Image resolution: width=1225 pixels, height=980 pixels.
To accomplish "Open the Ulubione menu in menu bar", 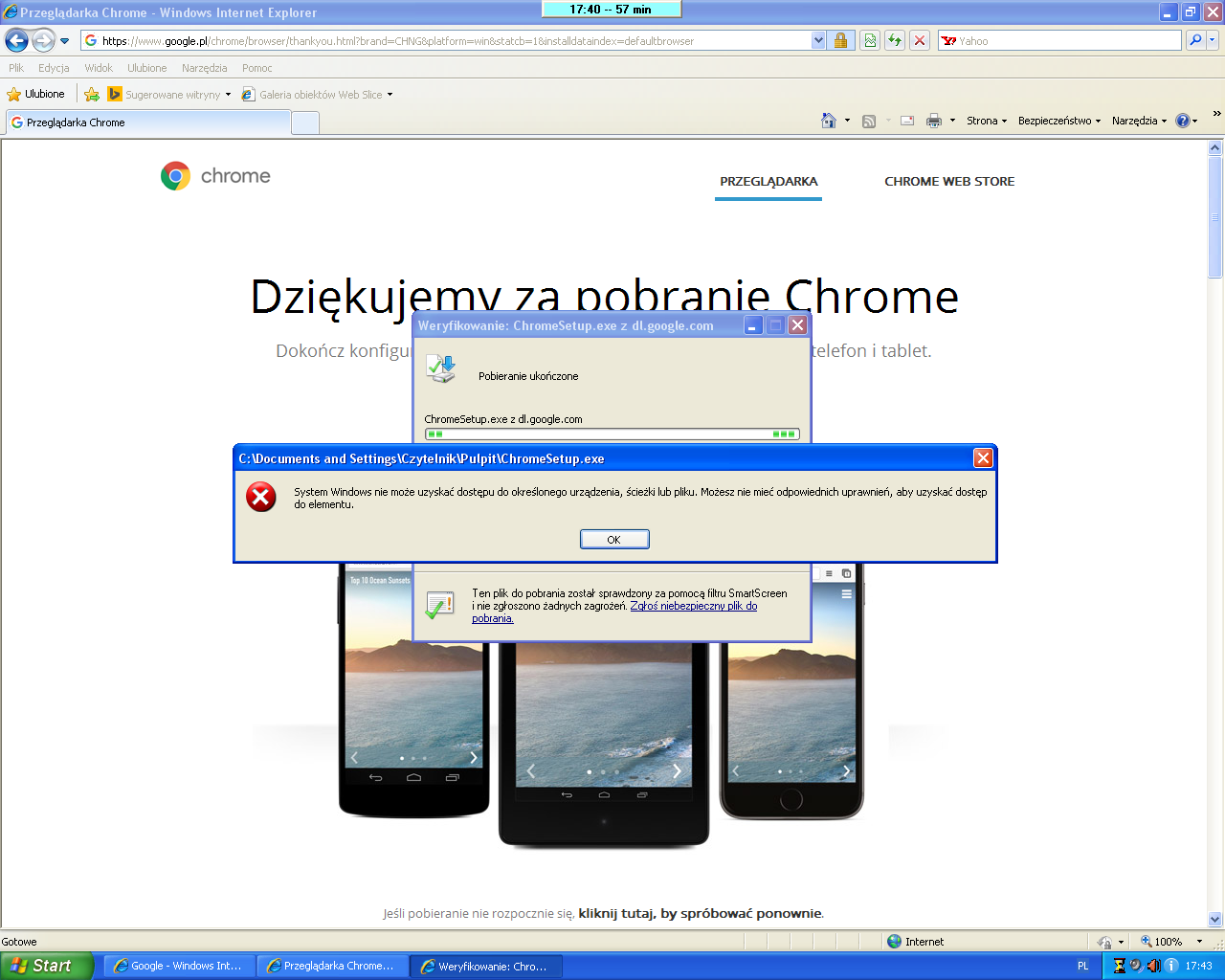I will [147, 68].
